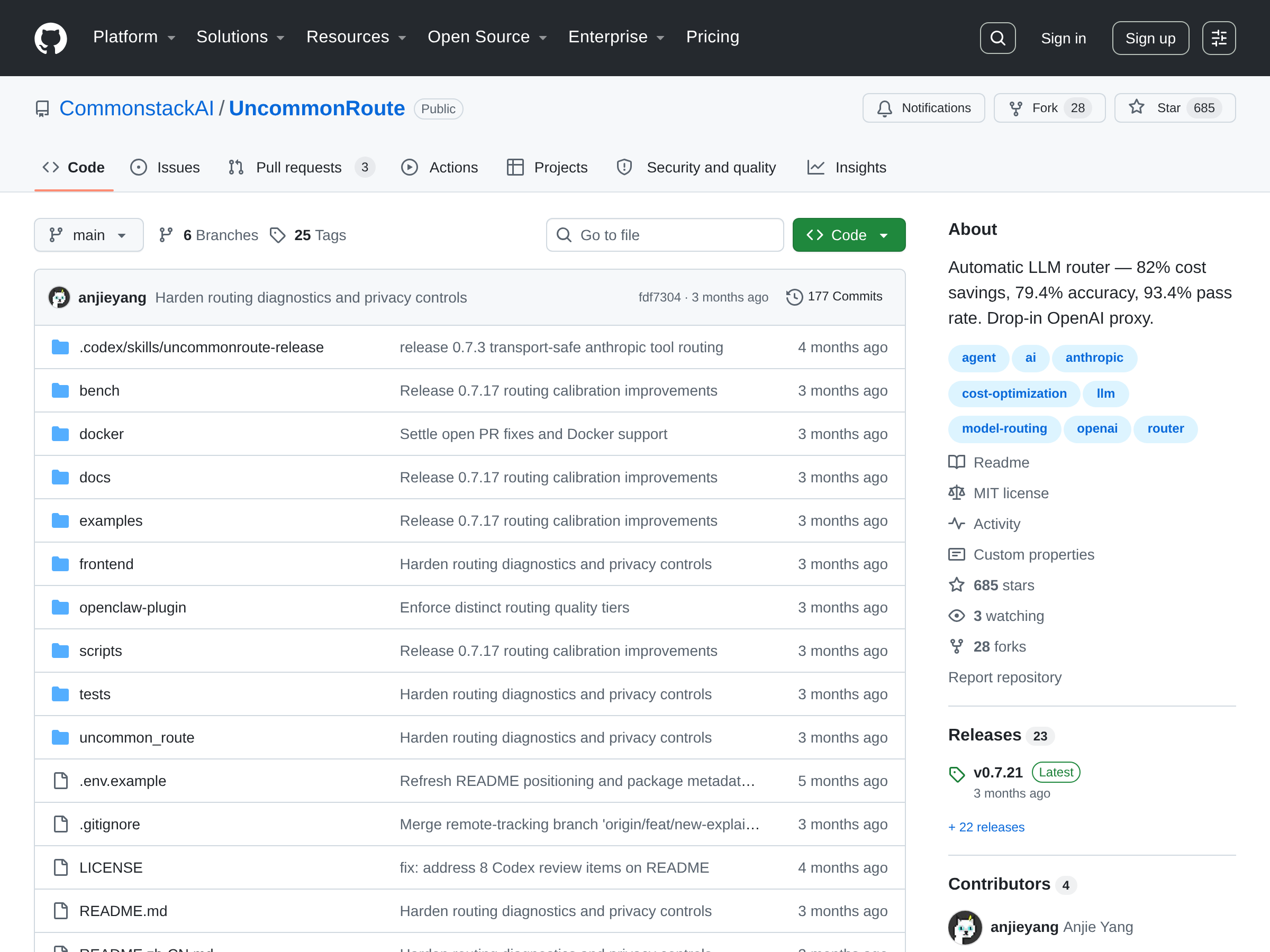Expand the Platform menu

[134, 38]
